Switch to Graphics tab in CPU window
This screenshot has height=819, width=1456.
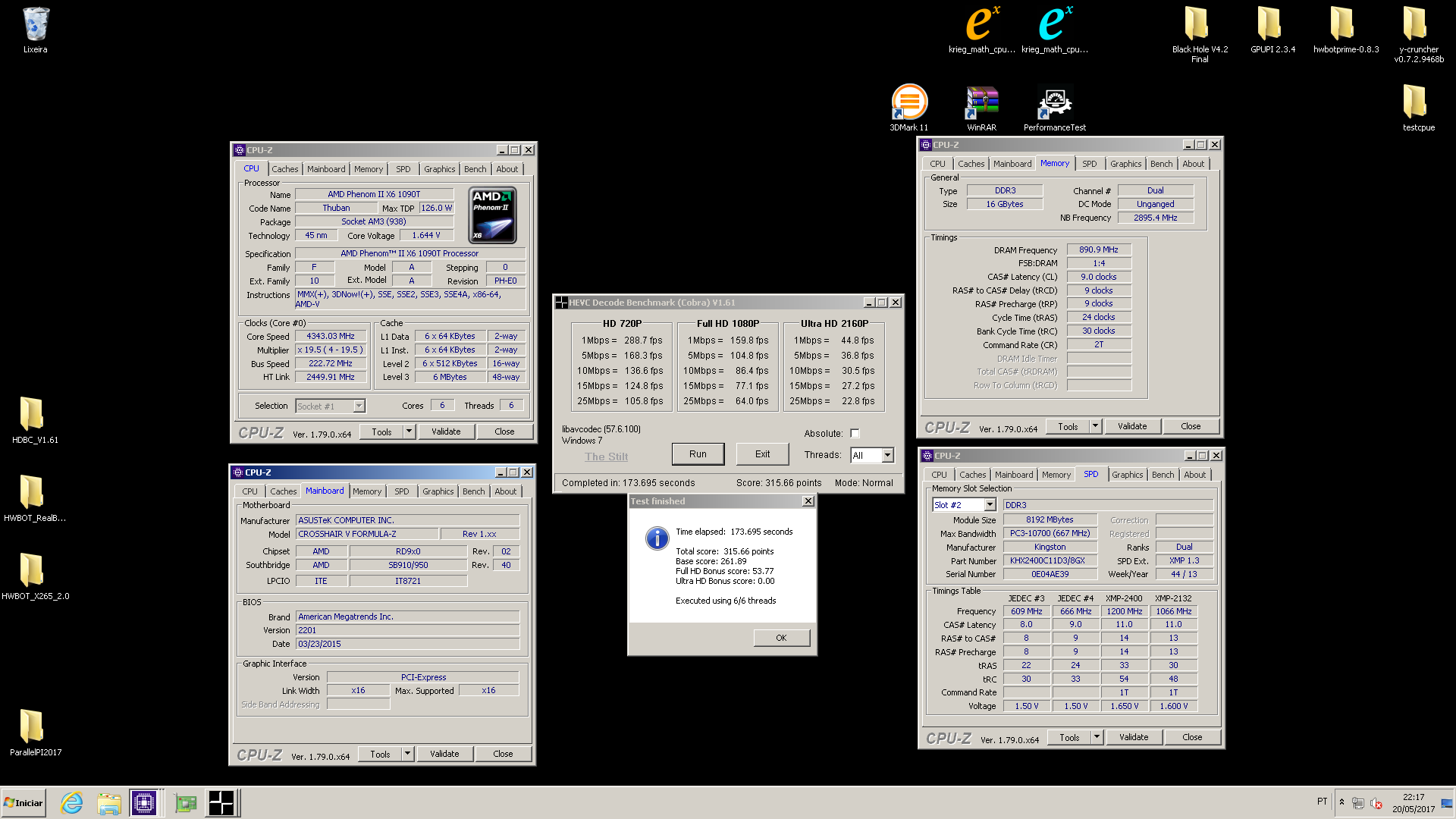pos(439,169)
